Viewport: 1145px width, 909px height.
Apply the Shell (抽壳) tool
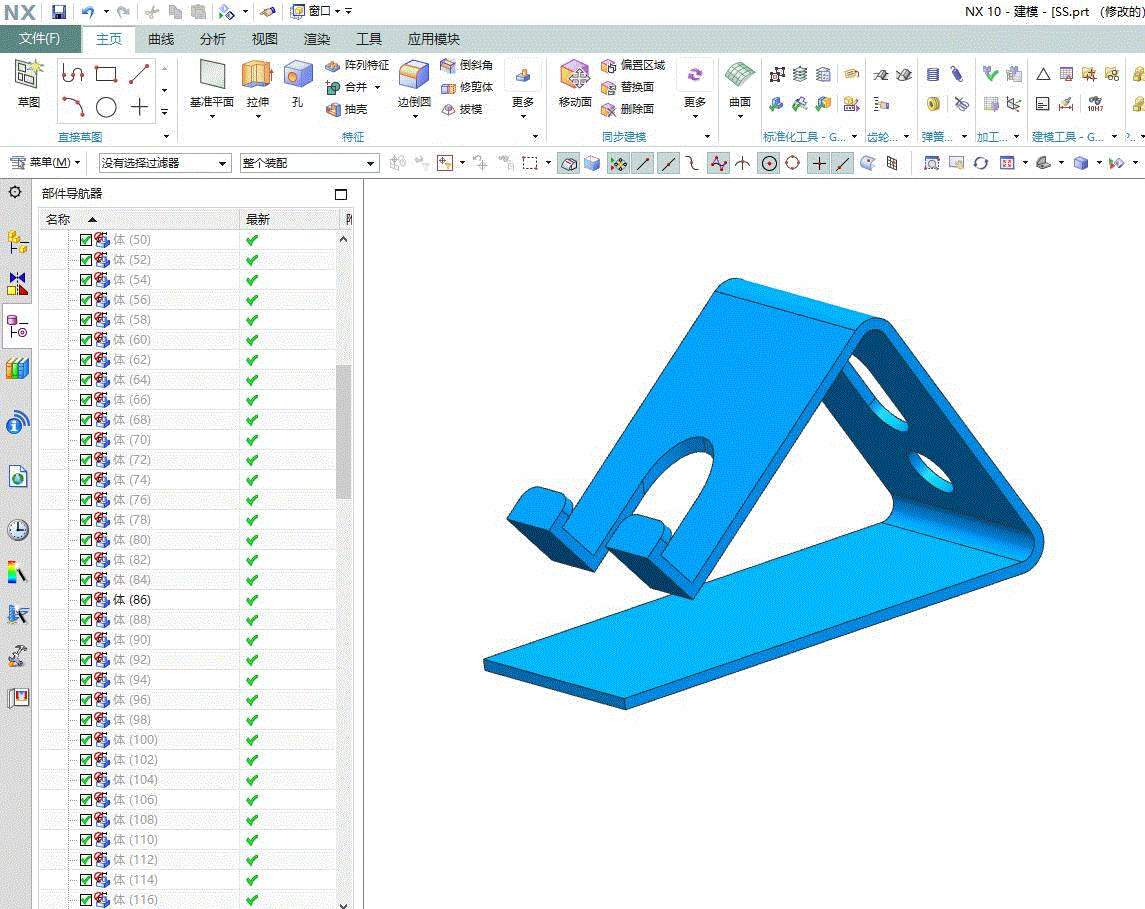click(x=346, y=109)
